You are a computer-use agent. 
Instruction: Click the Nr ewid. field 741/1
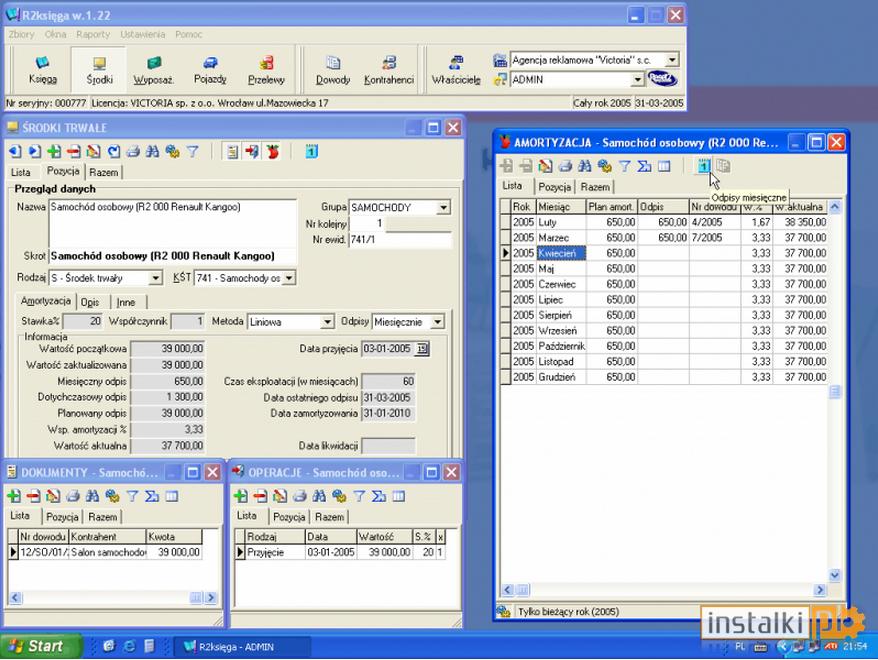click(x=400, y=240)
